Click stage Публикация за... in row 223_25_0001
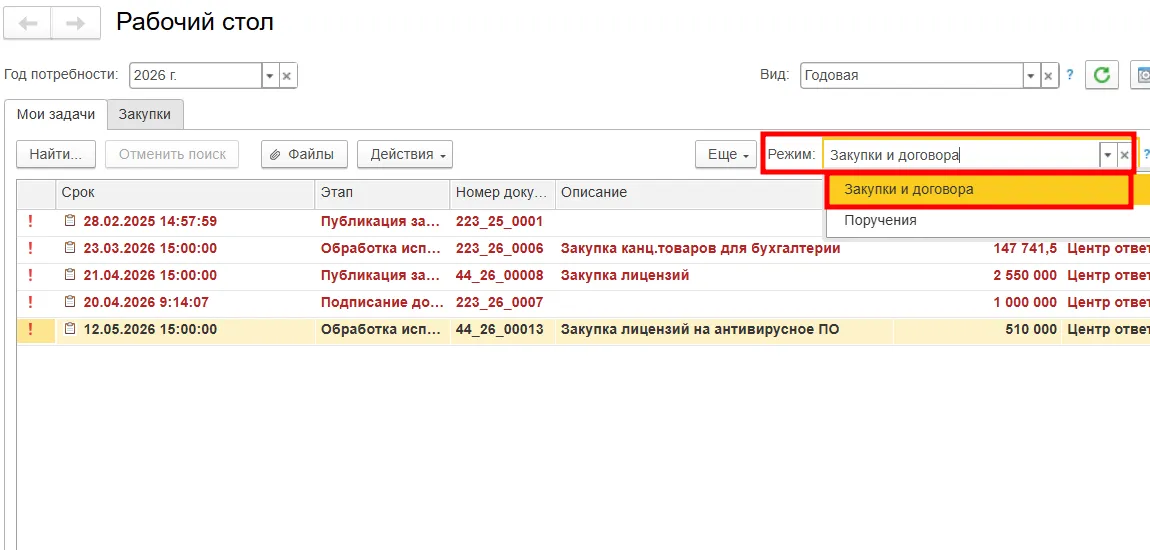This screenshot has height=550, width=1150. pyautogui.click(x=381, y=221)
